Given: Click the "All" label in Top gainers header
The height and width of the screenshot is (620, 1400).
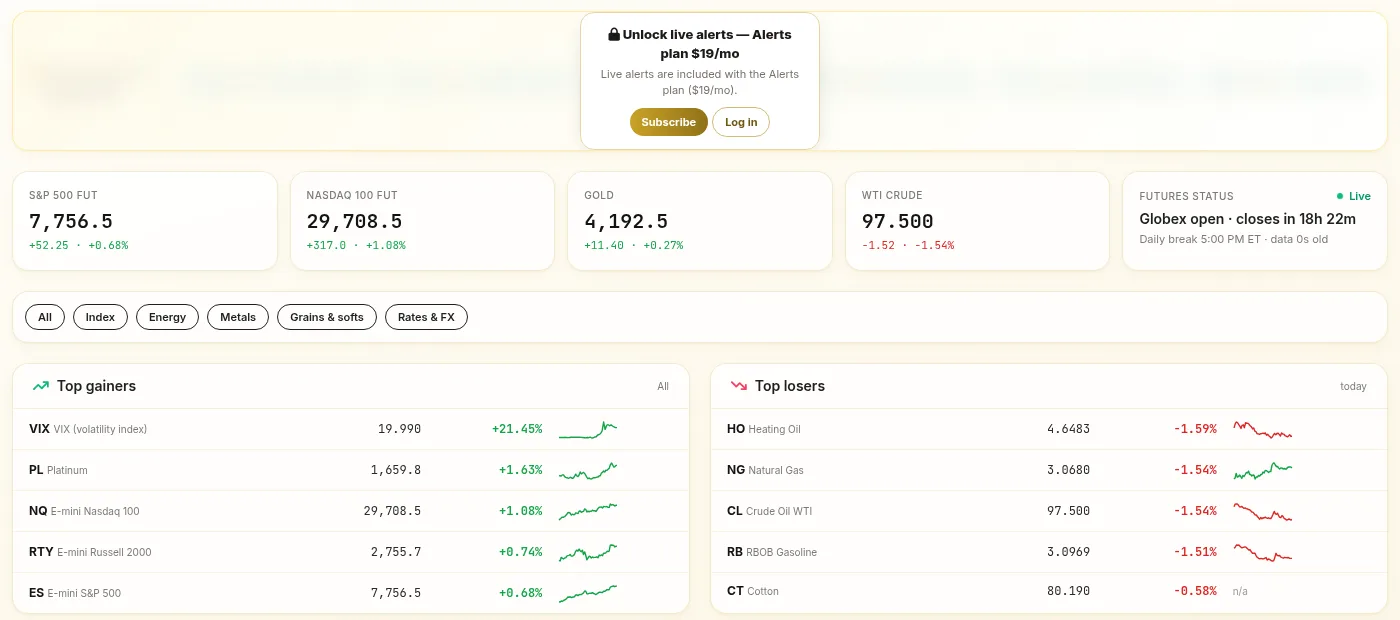Looking at the screenshot, I should click(663, 386).
